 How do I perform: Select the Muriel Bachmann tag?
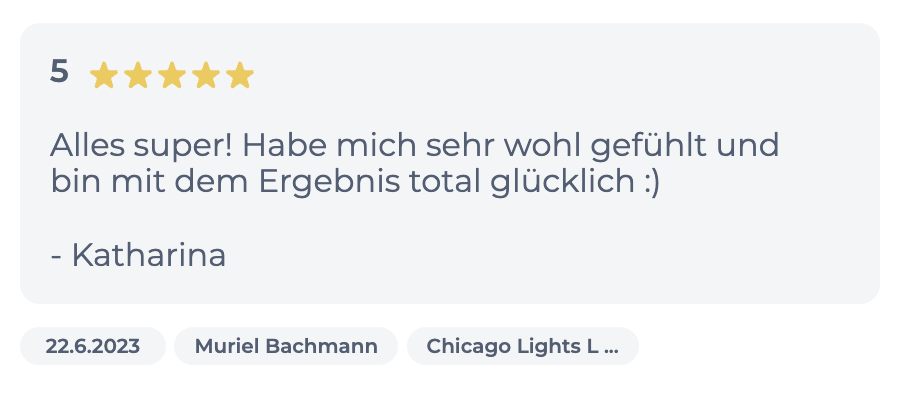tap(286, 346)
